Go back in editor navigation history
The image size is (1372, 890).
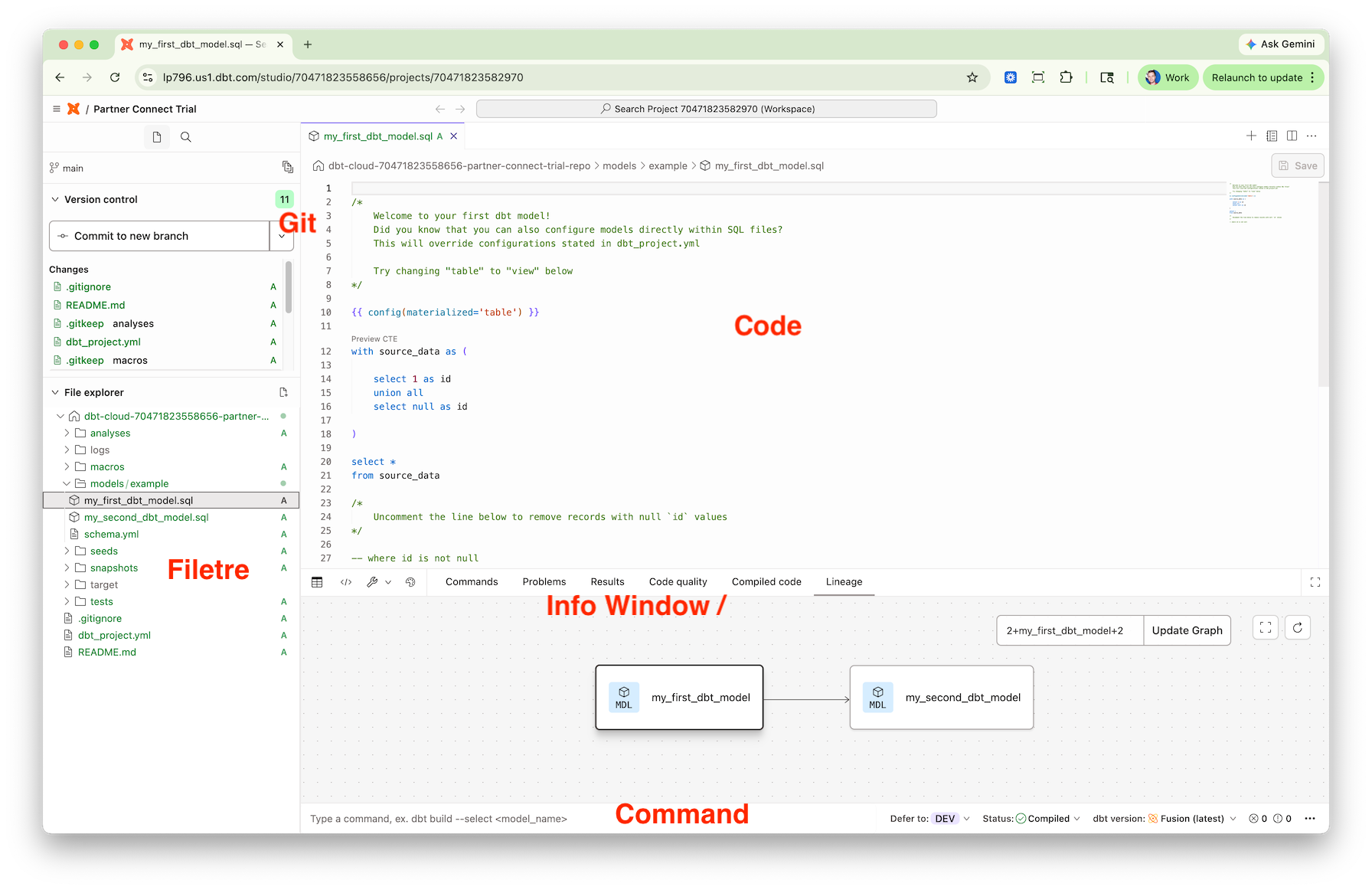(440, 109)
